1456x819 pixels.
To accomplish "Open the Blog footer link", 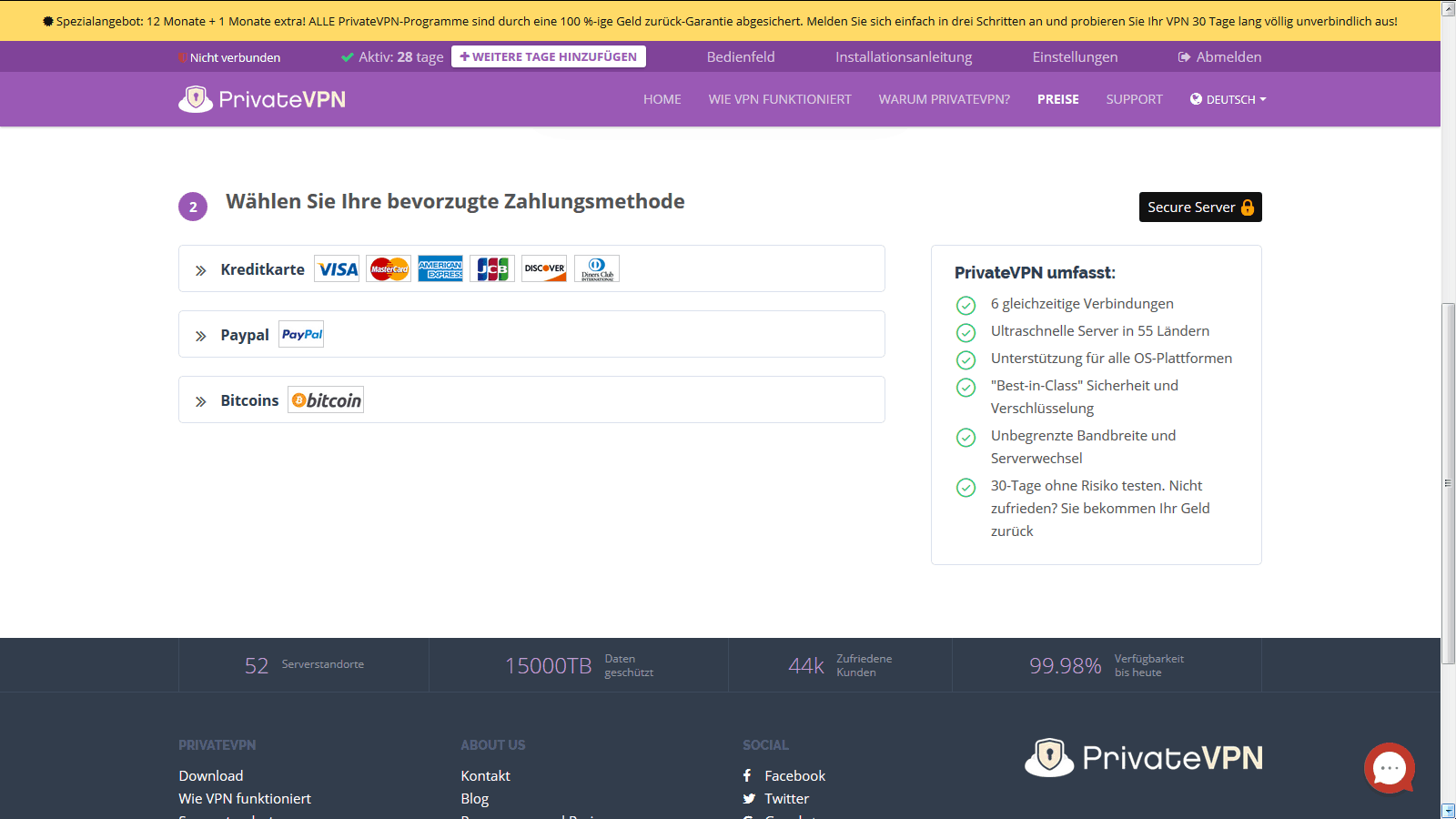I will (x=474, y=798).
